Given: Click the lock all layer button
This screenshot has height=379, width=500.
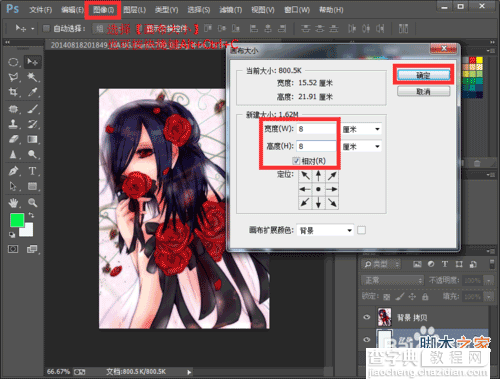Looking at the screenshot, I should (x=425, y=296).
